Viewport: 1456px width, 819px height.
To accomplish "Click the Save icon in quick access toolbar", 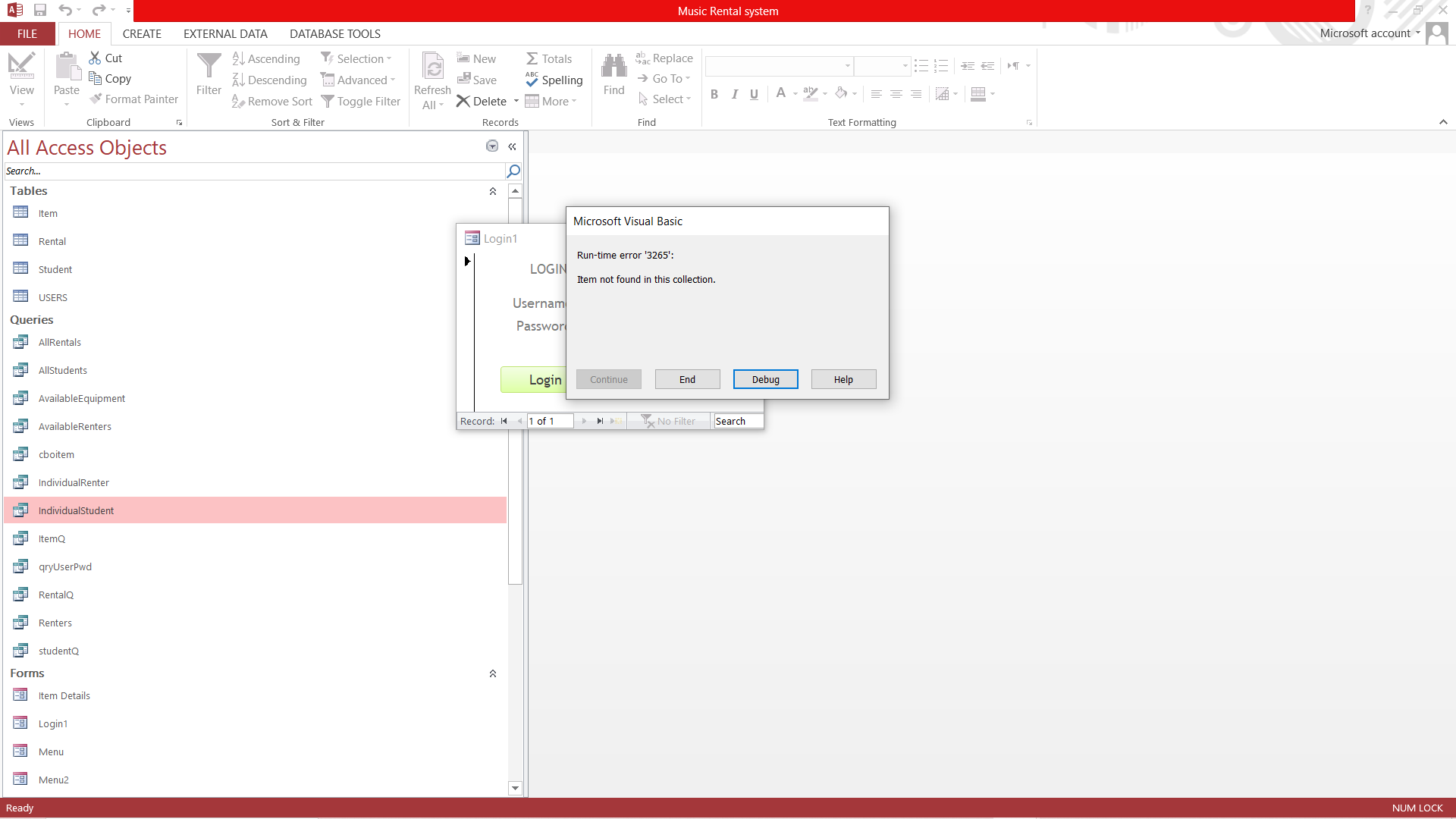I will pos(40,10).
